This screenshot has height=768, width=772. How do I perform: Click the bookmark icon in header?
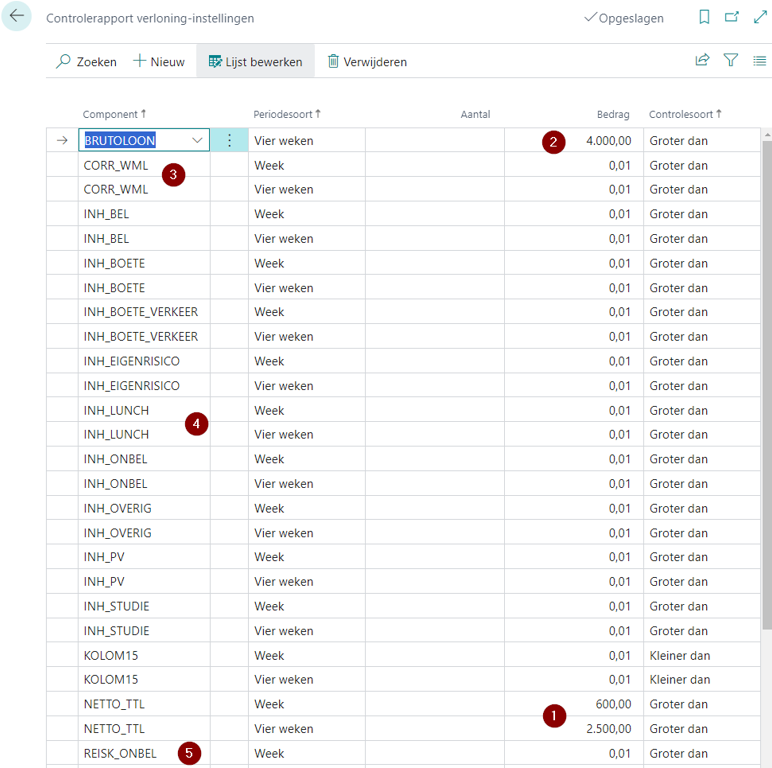704,18
